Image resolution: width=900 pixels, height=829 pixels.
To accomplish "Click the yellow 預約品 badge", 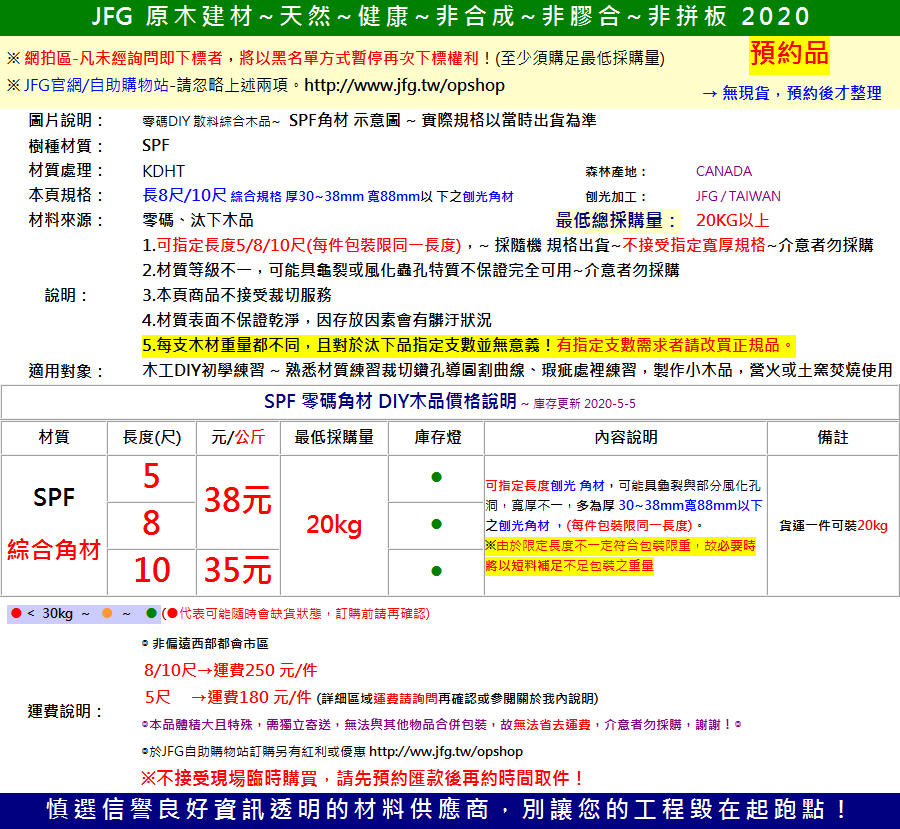I will tap(789, 54).
